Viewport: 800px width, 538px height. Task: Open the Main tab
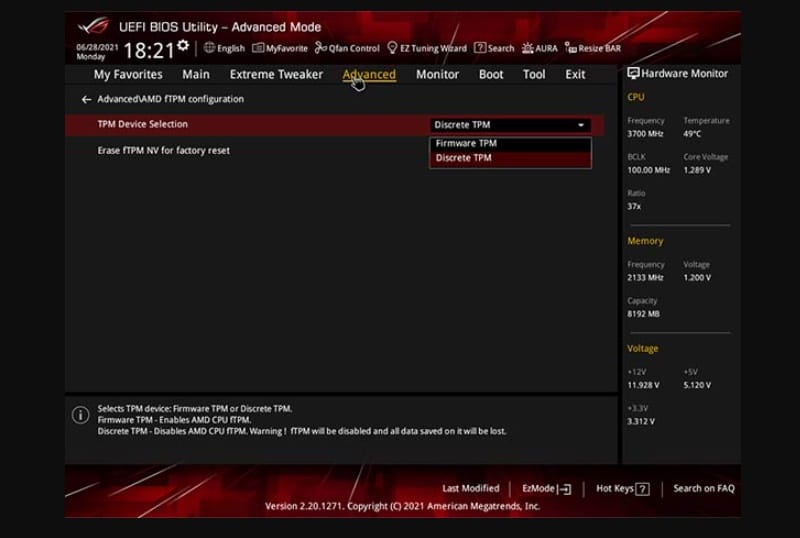[x=196, y=75]
